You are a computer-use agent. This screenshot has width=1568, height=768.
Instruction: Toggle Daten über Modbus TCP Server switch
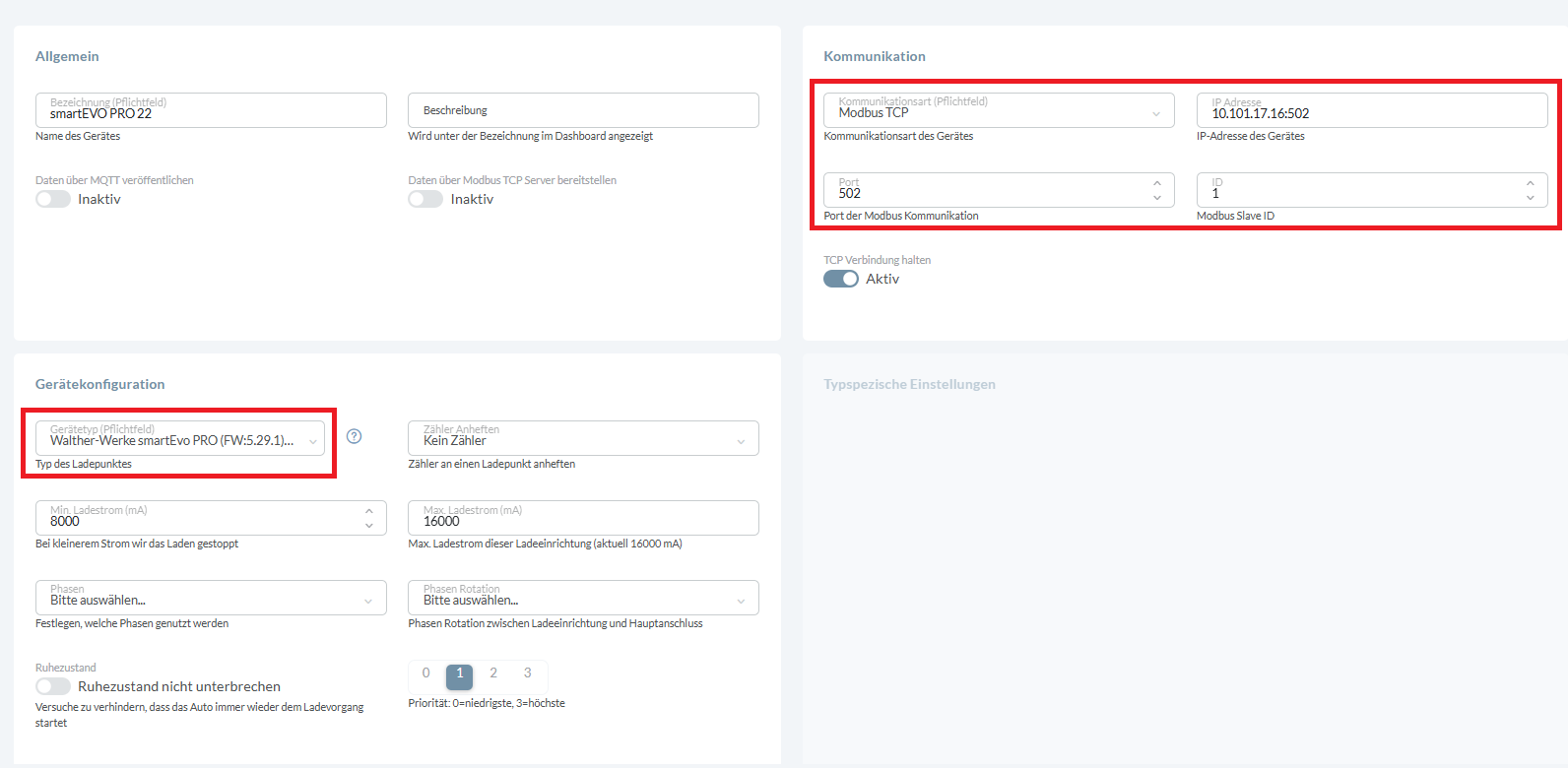pos(425,199)
